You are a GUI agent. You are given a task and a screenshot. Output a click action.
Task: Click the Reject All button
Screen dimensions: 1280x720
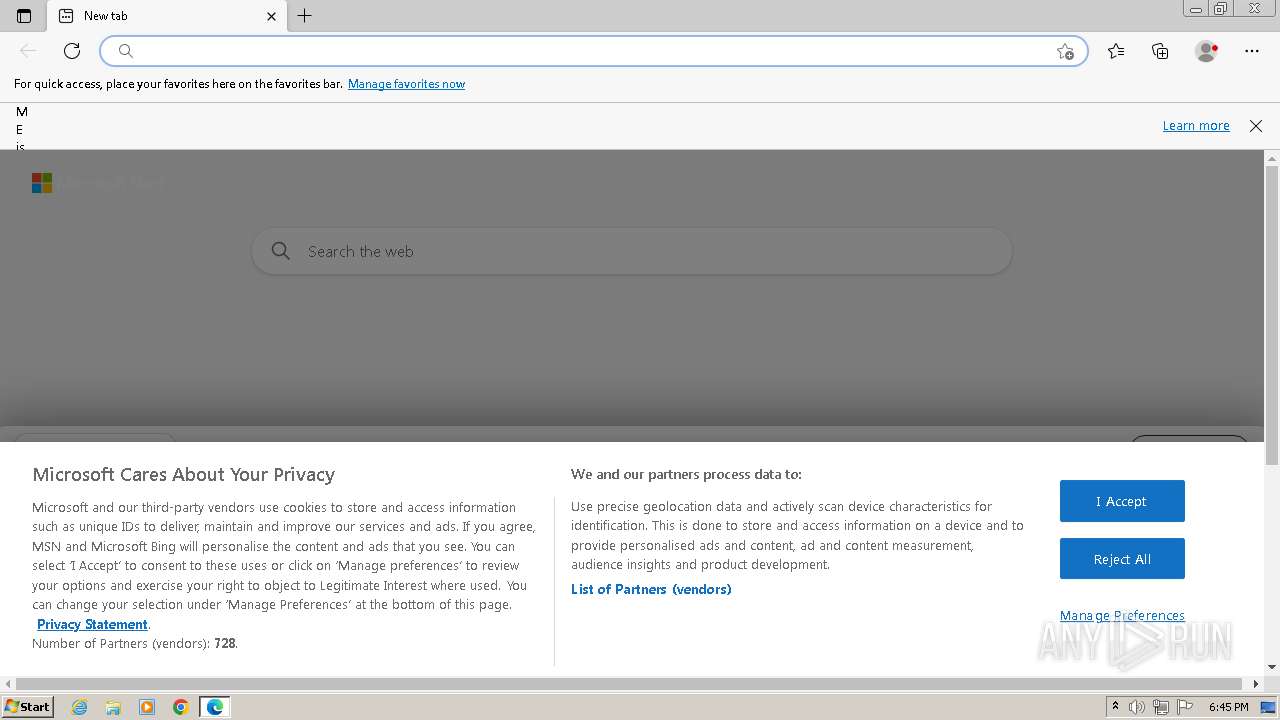click(1122, 559)
